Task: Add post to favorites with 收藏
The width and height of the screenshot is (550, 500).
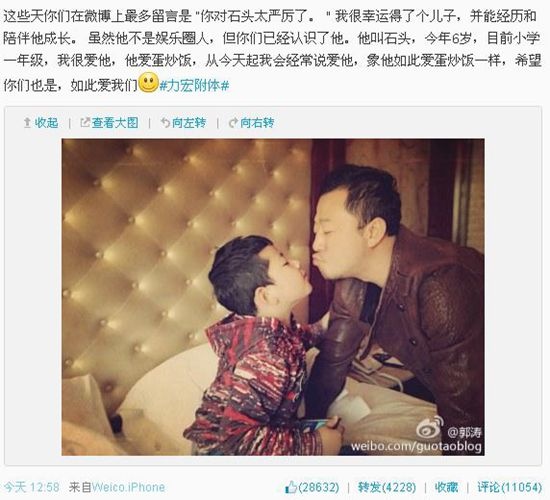Action: [447, 487]
